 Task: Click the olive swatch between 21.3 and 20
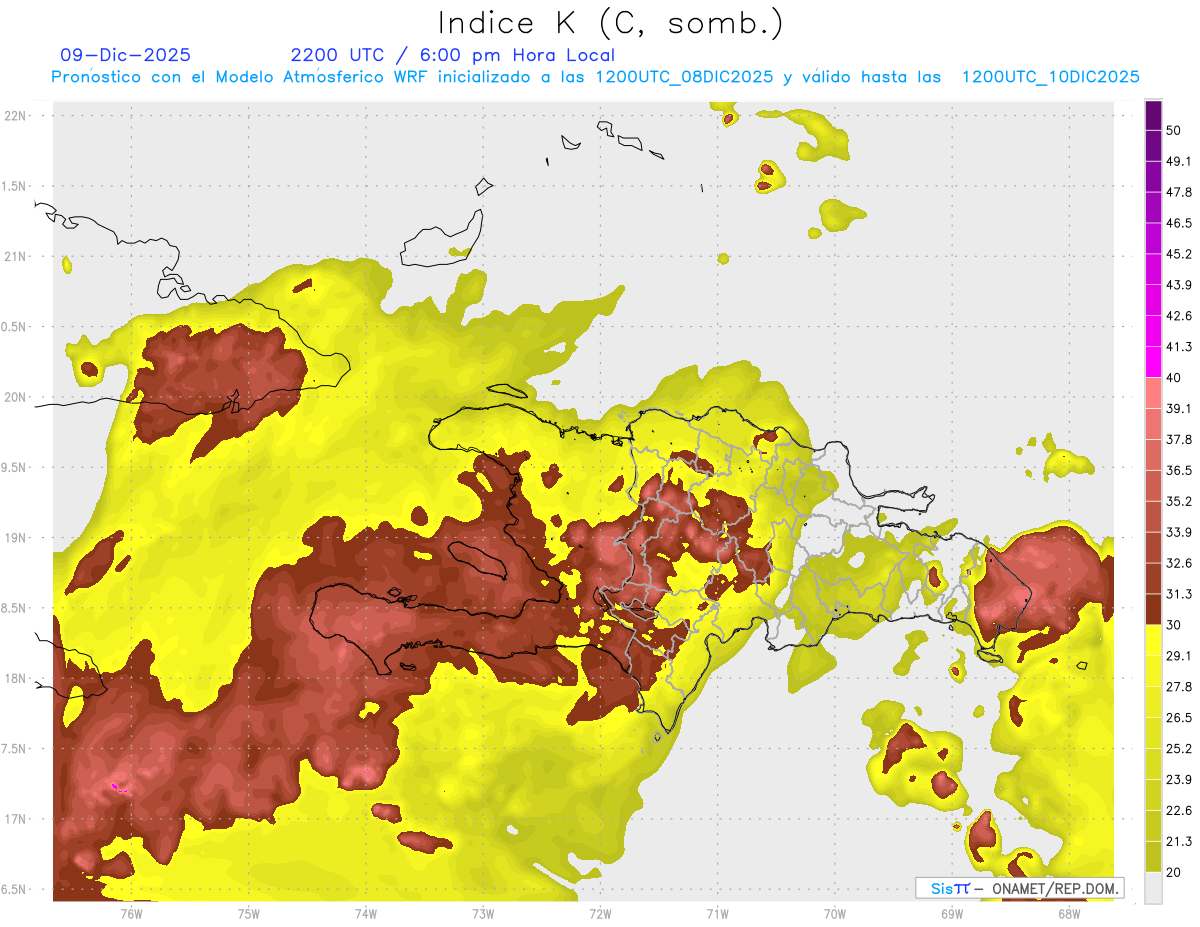[x=1153, y=856]
